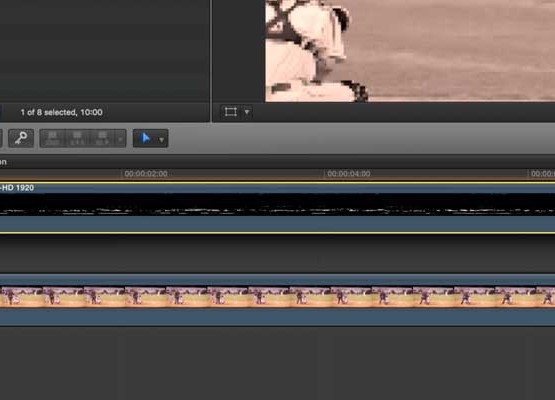
Task: Click the empty timeline area below the clips
Action: coord(278,363)
